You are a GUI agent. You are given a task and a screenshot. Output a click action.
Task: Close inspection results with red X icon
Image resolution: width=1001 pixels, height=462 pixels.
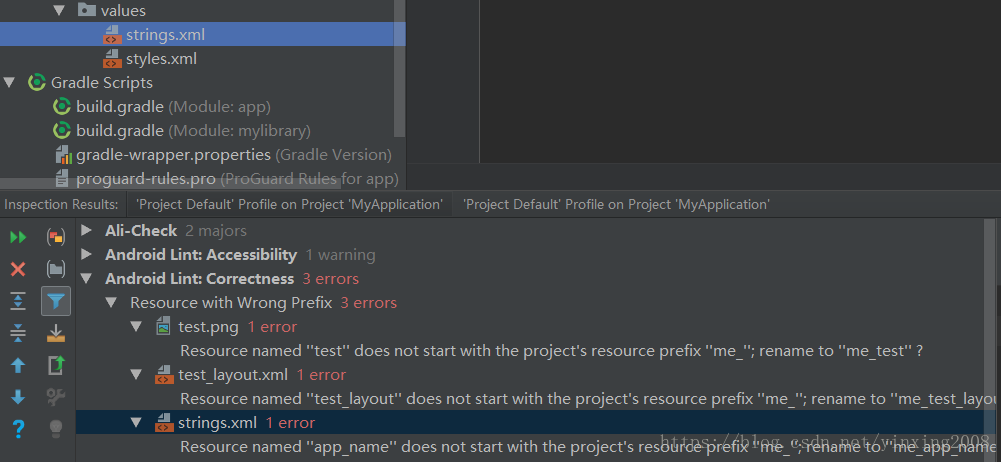coord(19,269)
